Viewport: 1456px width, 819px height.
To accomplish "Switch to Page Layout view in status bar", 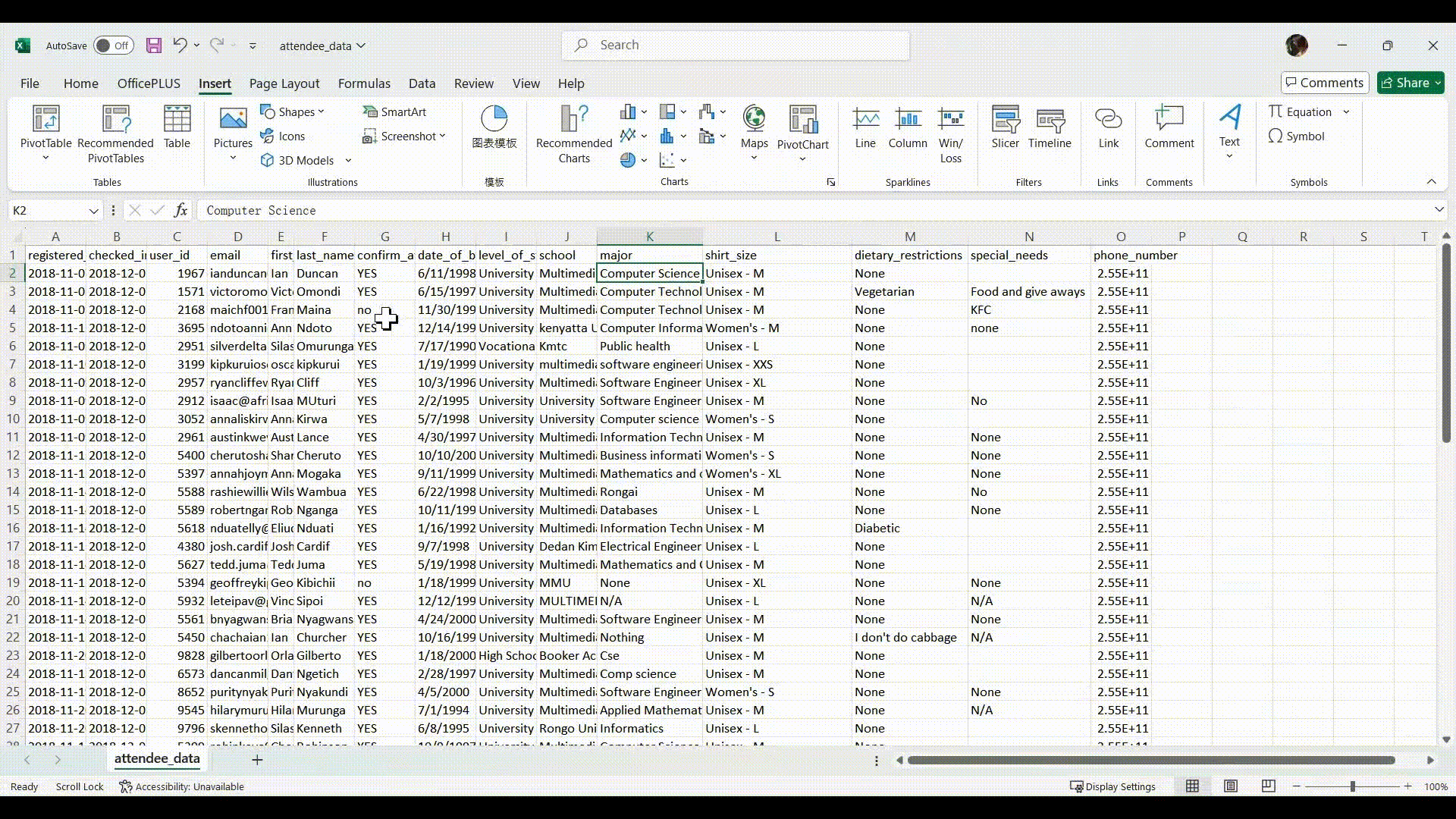I will (1230, 786).
